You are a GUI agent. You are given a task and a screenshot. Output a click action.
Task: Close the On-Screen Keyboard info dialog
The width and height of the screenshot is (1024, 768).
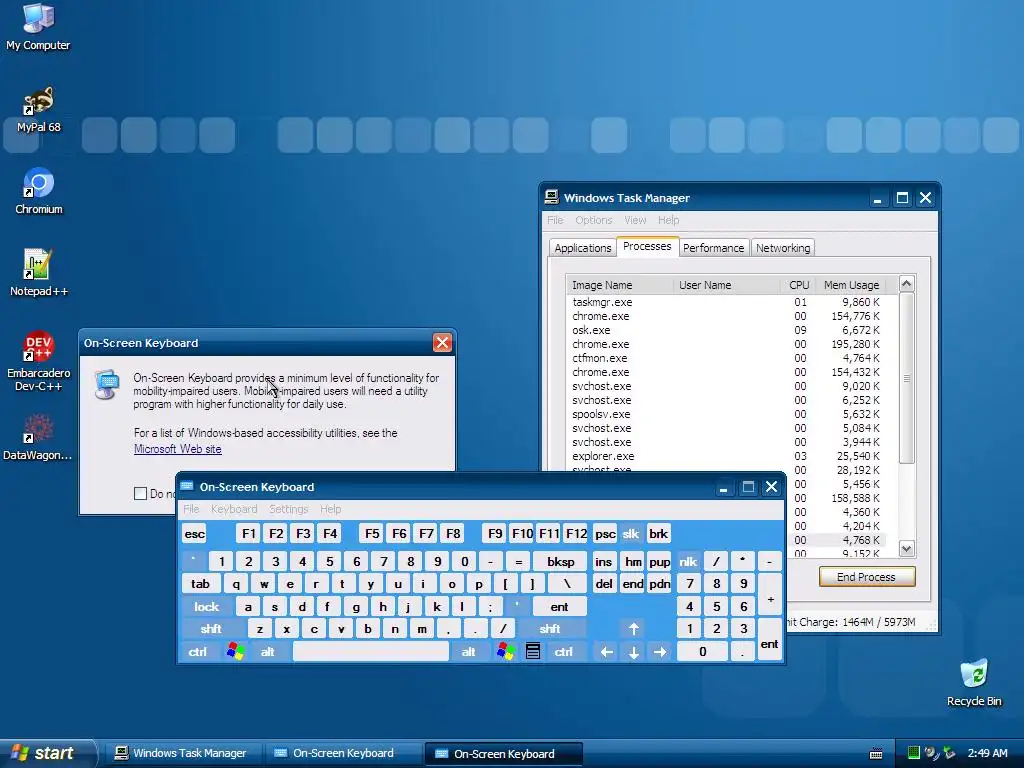coord(442,343)
